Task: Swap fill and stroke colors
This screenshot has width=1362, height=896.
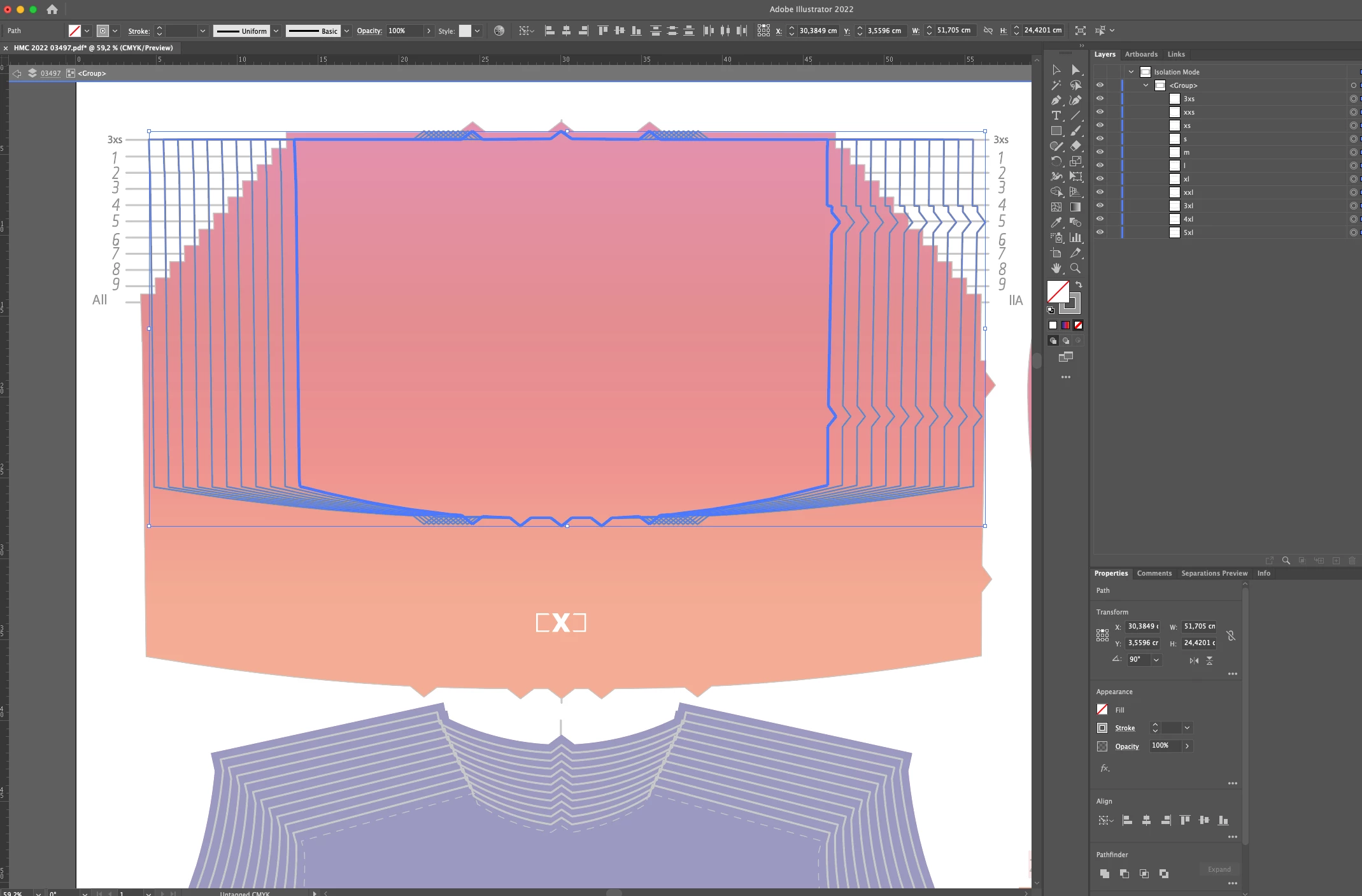Action: (1079, 284)
